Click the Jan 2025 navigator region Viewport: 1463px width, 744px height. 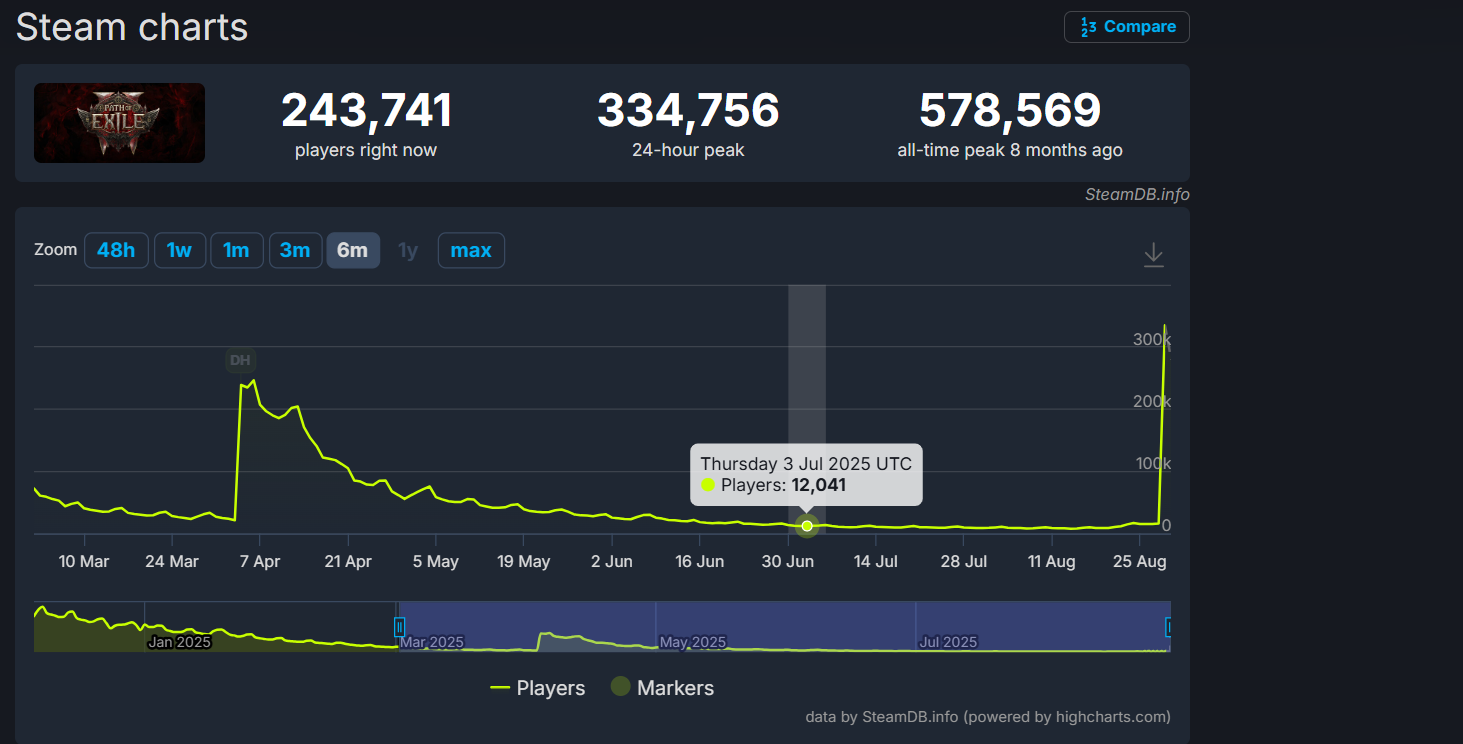coord(179,642)
